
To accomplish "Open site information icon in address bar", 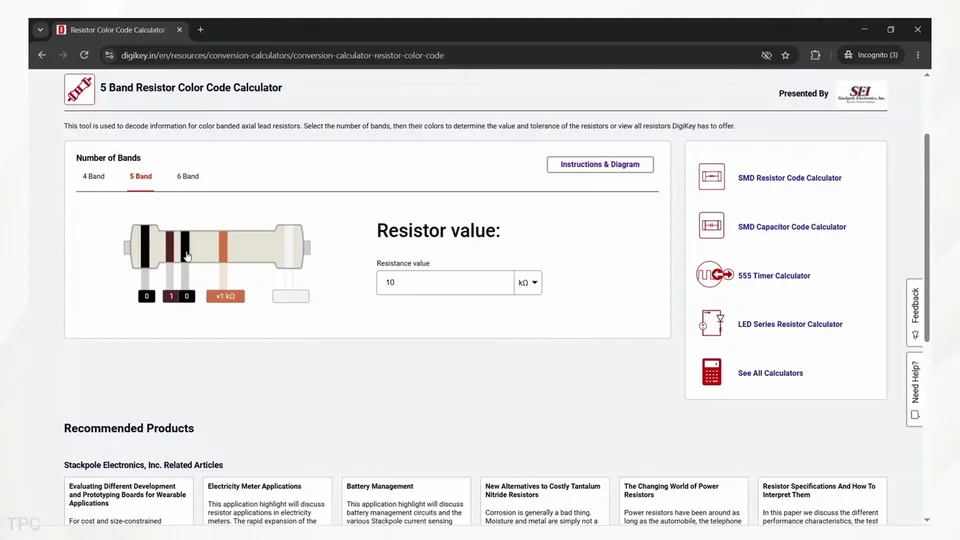I will [108, 55].
